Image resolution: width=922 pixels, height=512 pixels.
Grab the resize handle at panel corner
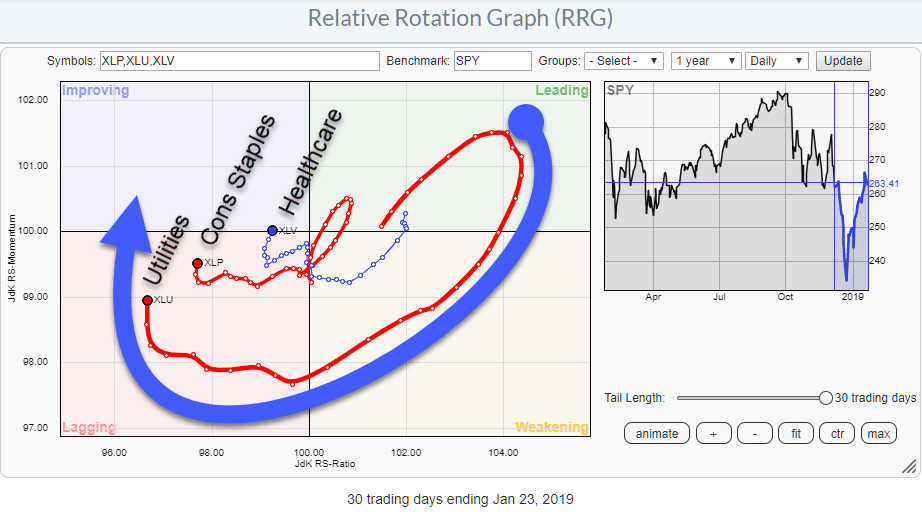909,466
